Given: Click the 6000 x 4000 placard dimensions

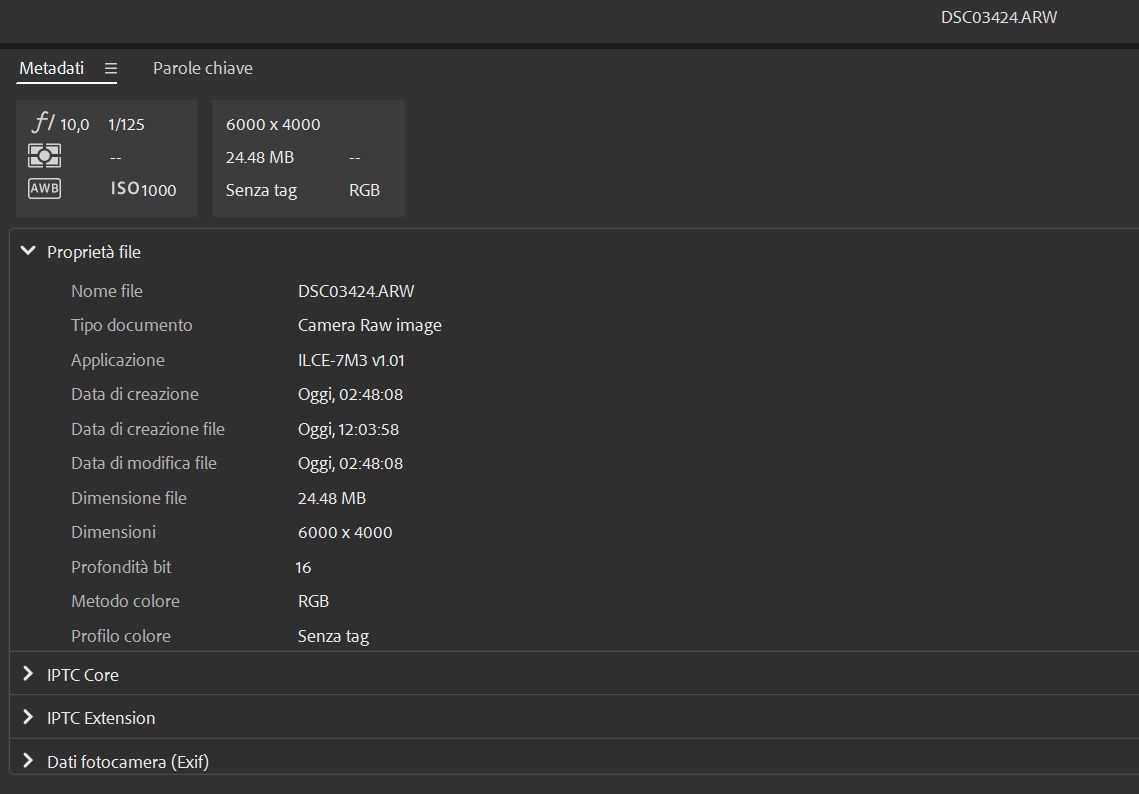Looking at the screenshot, I should click(273, 124).
